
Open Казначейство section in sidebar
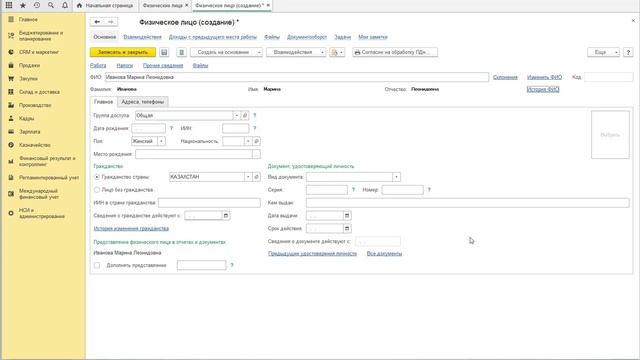coord(34,145)
